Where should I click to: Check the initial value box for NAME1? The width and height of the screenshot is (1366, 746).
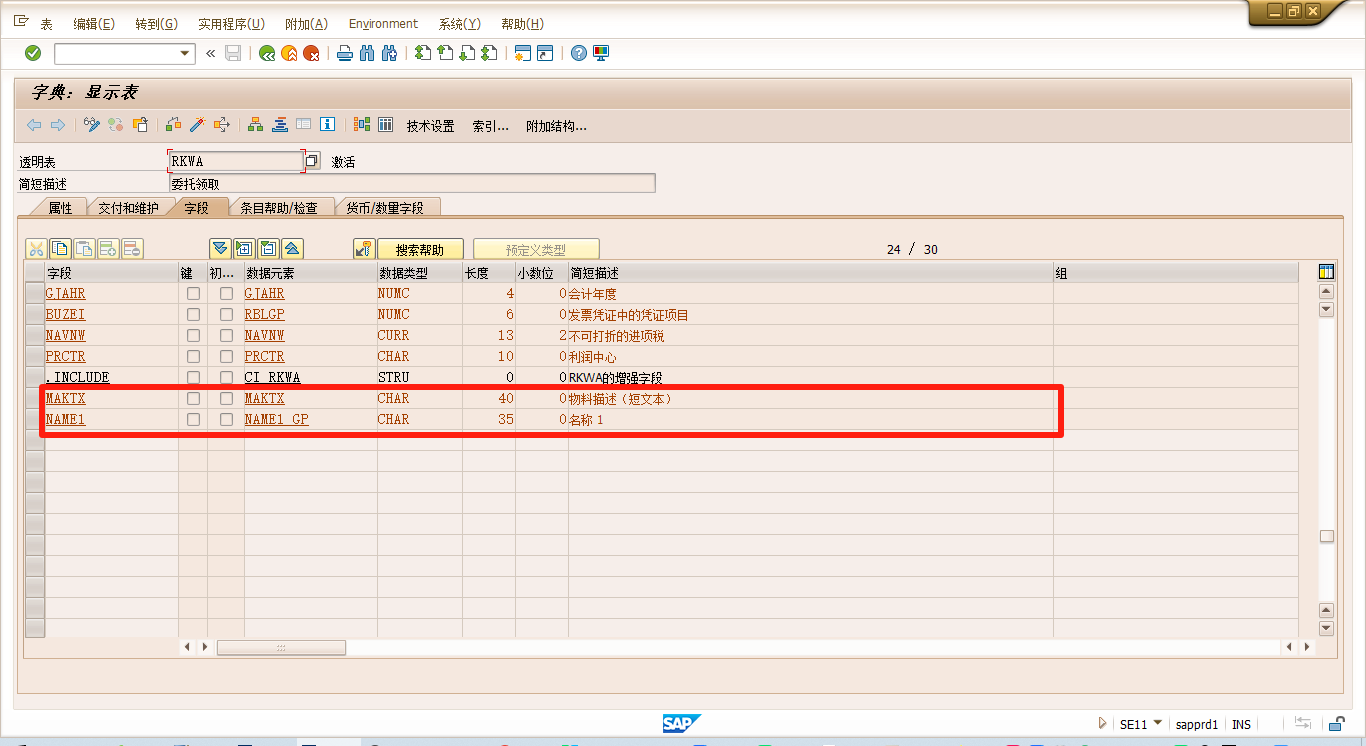(226, 419)
